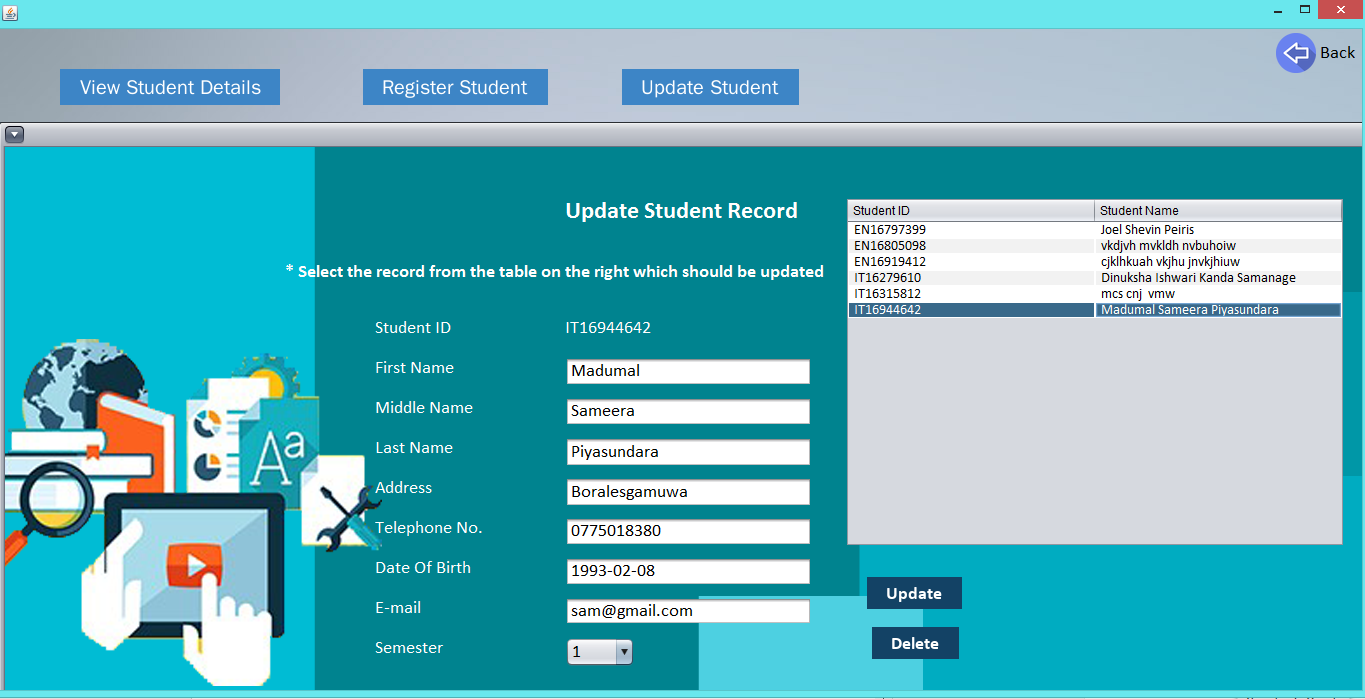Open the 'Update Student' section
The image size is (1365, 699).
pyautogui.click(x=710, y=87)
